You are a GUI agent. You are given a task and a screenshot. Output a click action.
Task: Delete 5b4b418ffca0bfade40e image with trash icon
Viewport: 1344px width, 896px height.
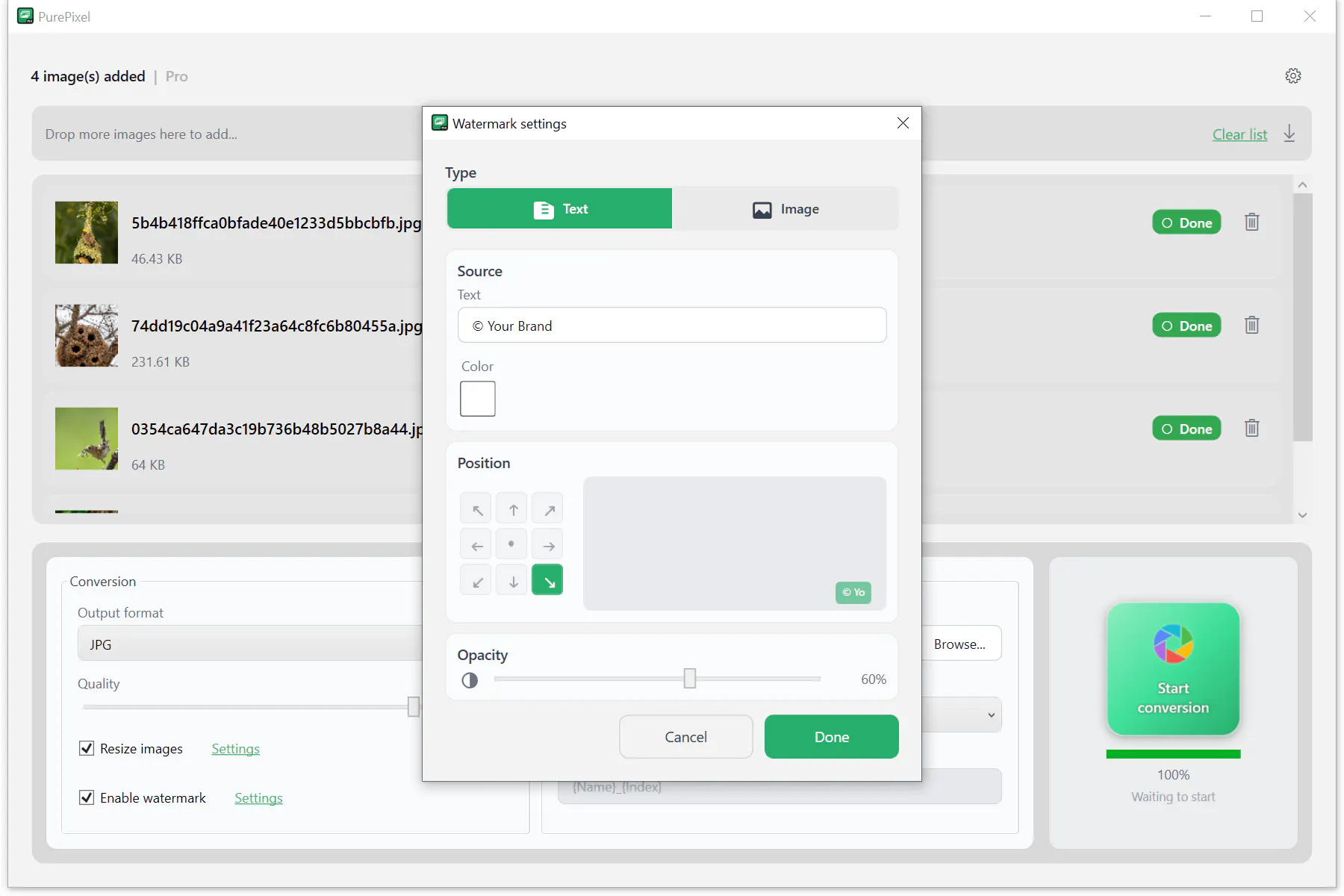[x=1252, y=223]
